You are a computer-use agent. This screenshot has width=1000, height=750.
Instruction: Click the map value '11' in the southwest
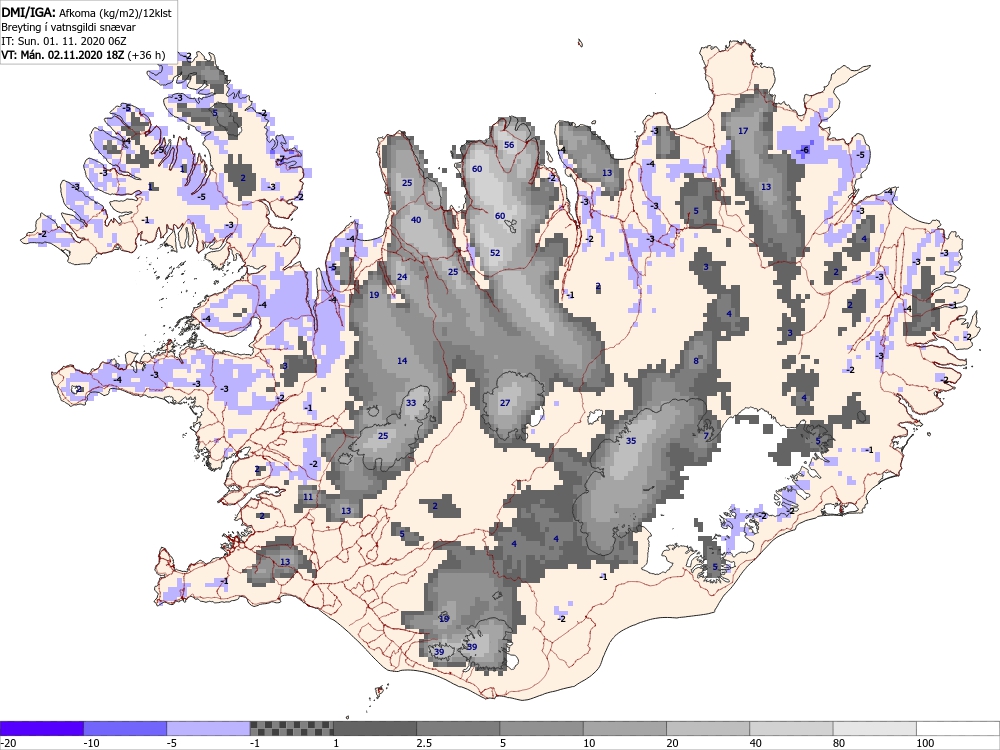coord(308,497)
